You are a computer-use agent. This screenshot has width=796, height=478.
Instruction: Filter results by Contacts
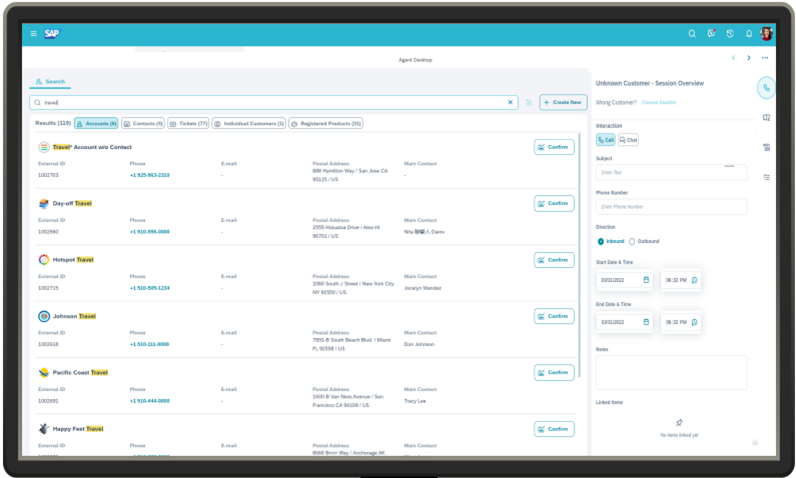(143, 124)
